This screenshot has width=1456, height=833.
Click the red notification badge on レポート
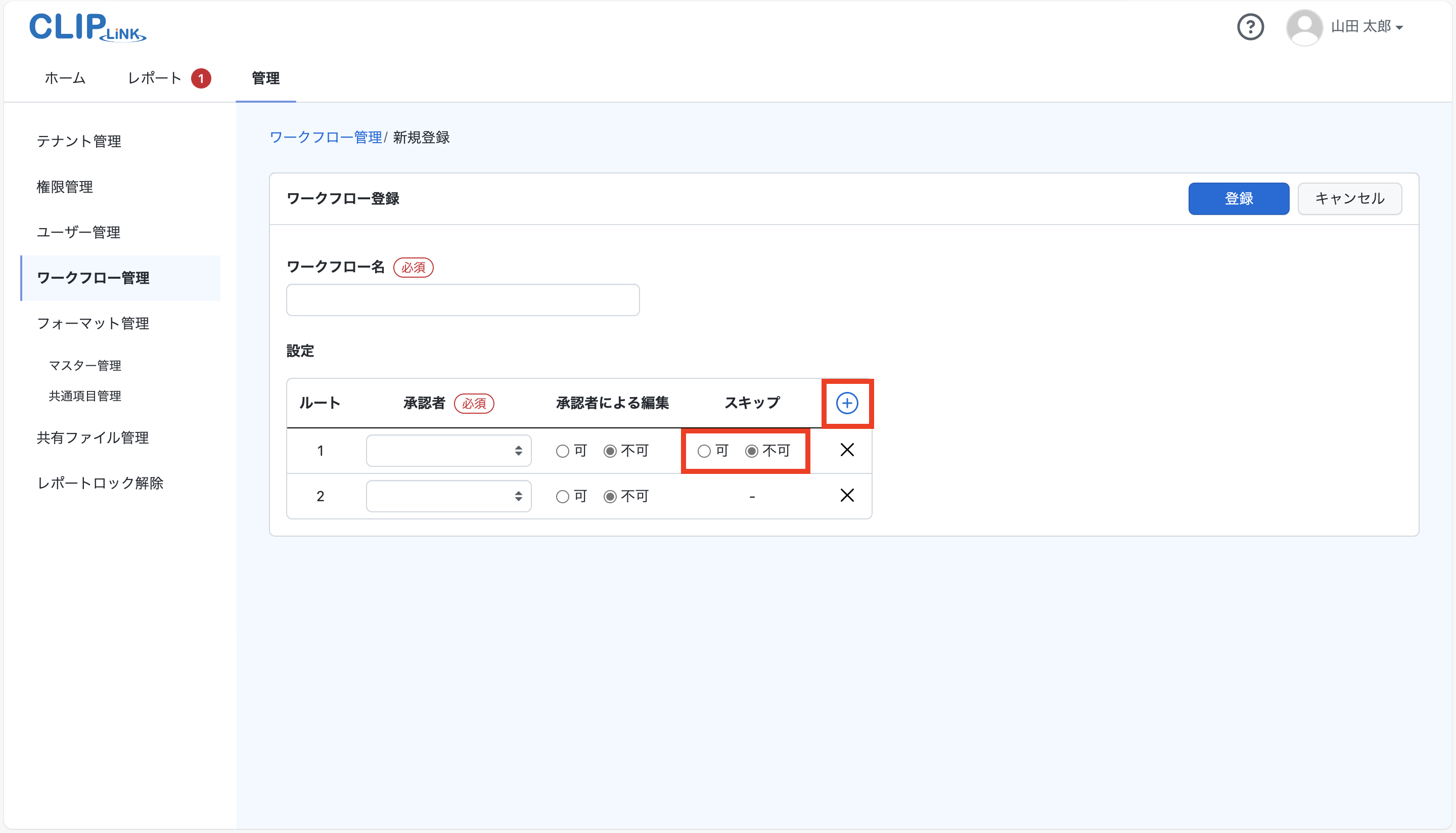pos(201,78)
